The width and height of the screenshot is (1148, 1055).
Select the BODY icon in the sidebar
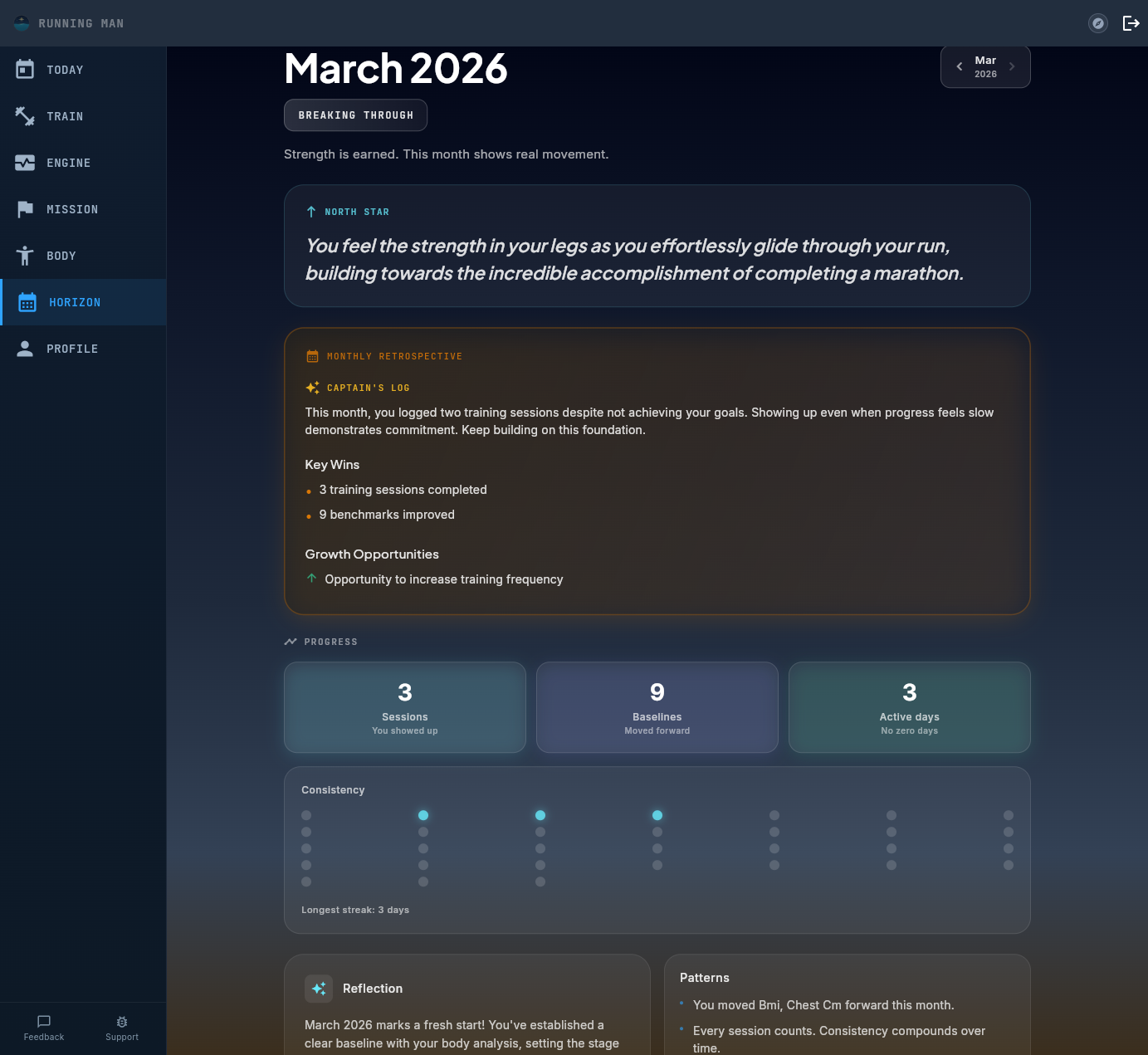pos(25,256)
